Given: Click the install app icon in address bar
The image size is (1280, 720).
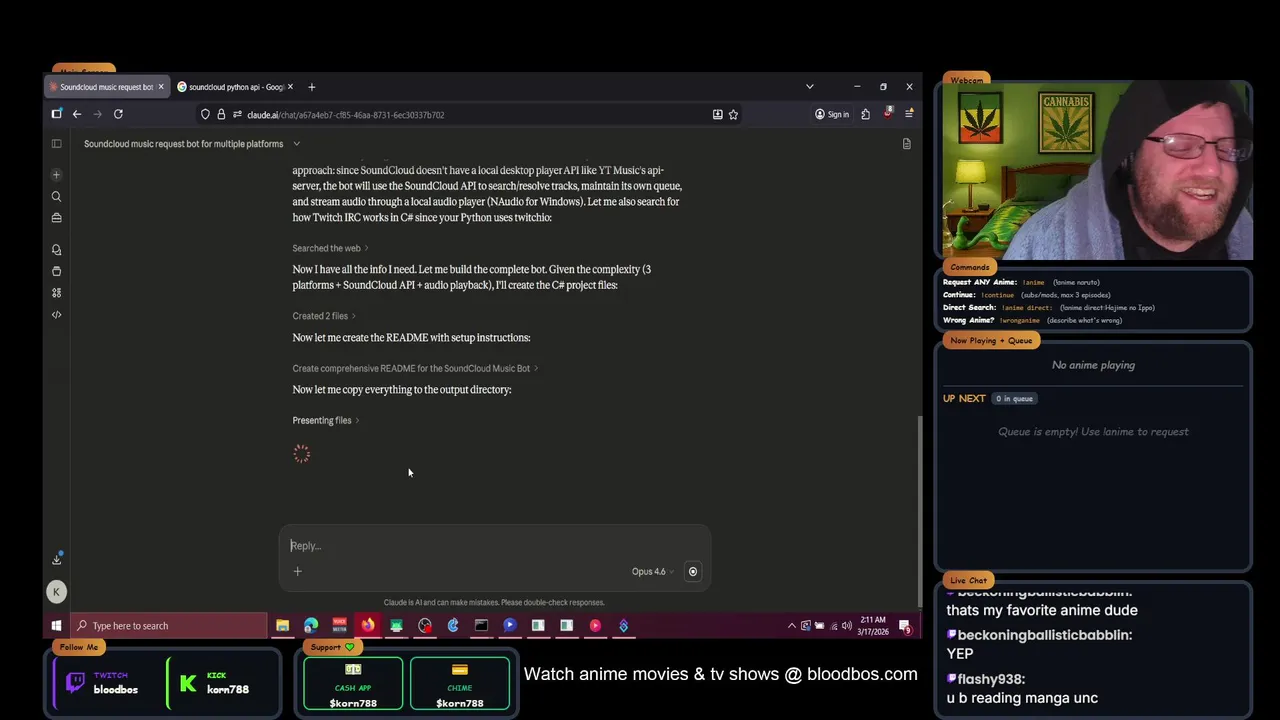Looking at the screenshot, I should tap(717, 114).
